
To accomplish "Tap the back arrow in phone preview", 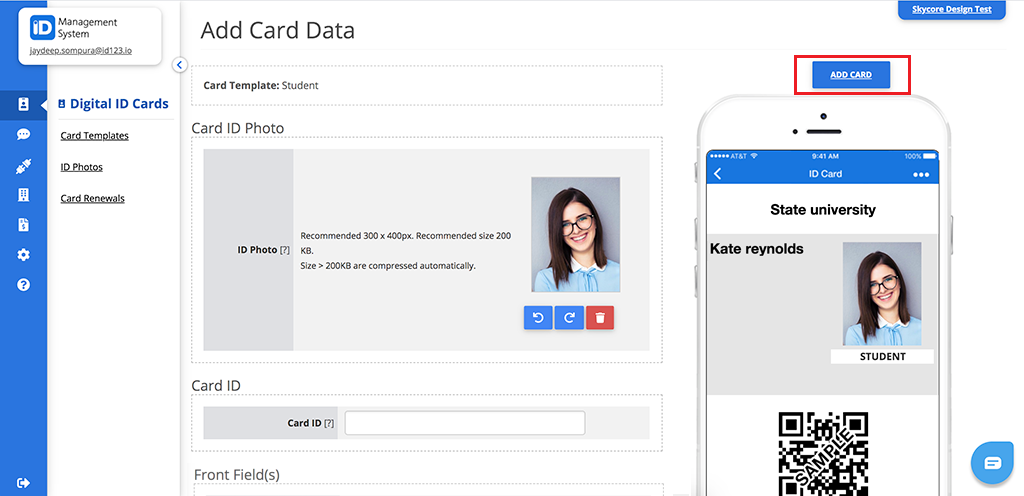I will (718, 174).
